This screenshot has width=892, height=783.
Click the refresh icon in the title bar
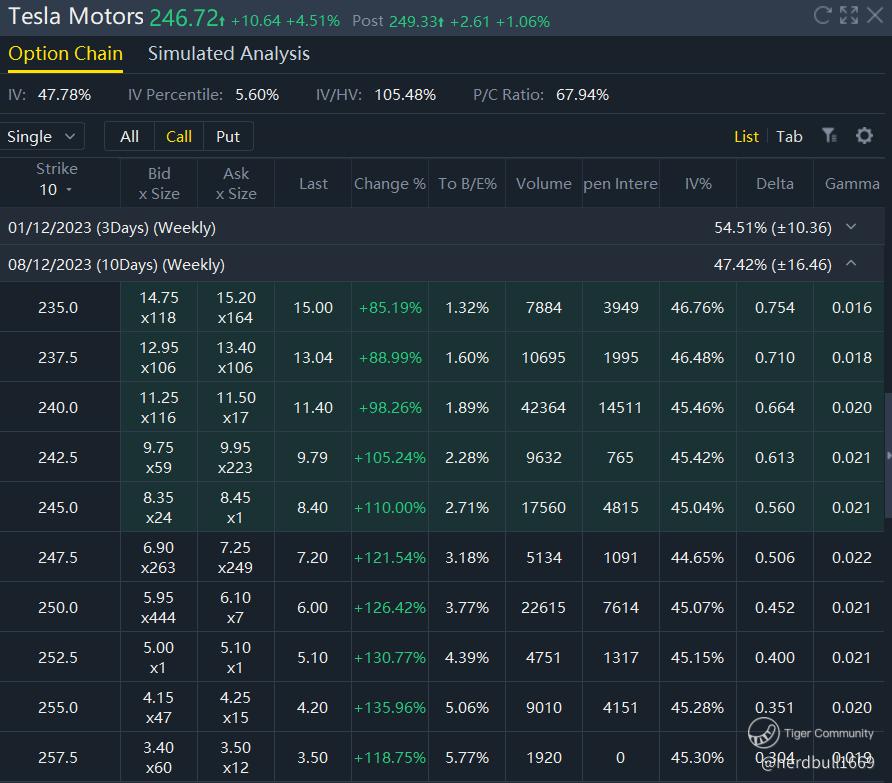click(823, 15)
